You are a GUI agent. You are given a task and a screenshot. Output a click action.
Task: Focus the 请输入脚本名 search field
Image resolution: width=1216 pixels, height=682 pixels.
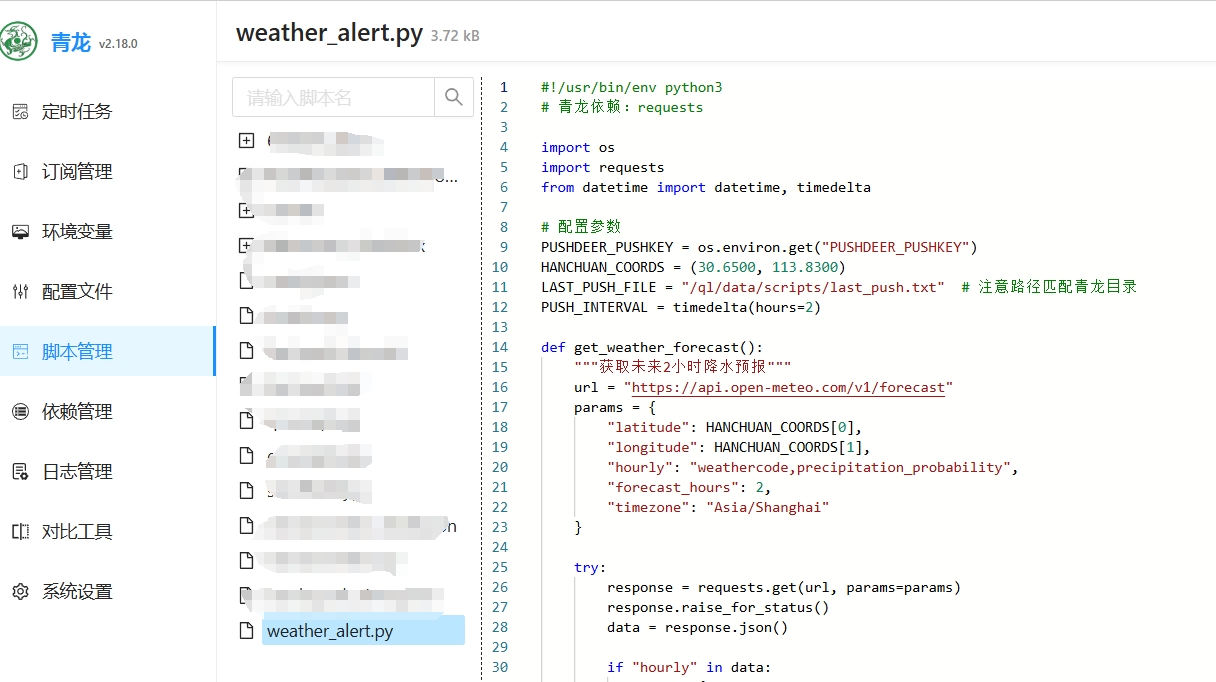[334, 98]
